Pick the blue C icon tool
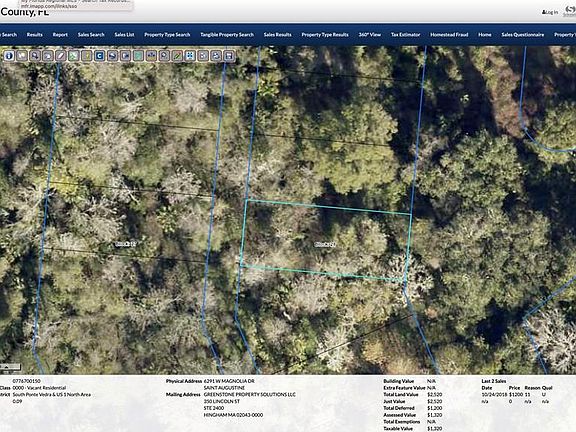The height and width of the screenshot is (432, 576). coord(100,56)
